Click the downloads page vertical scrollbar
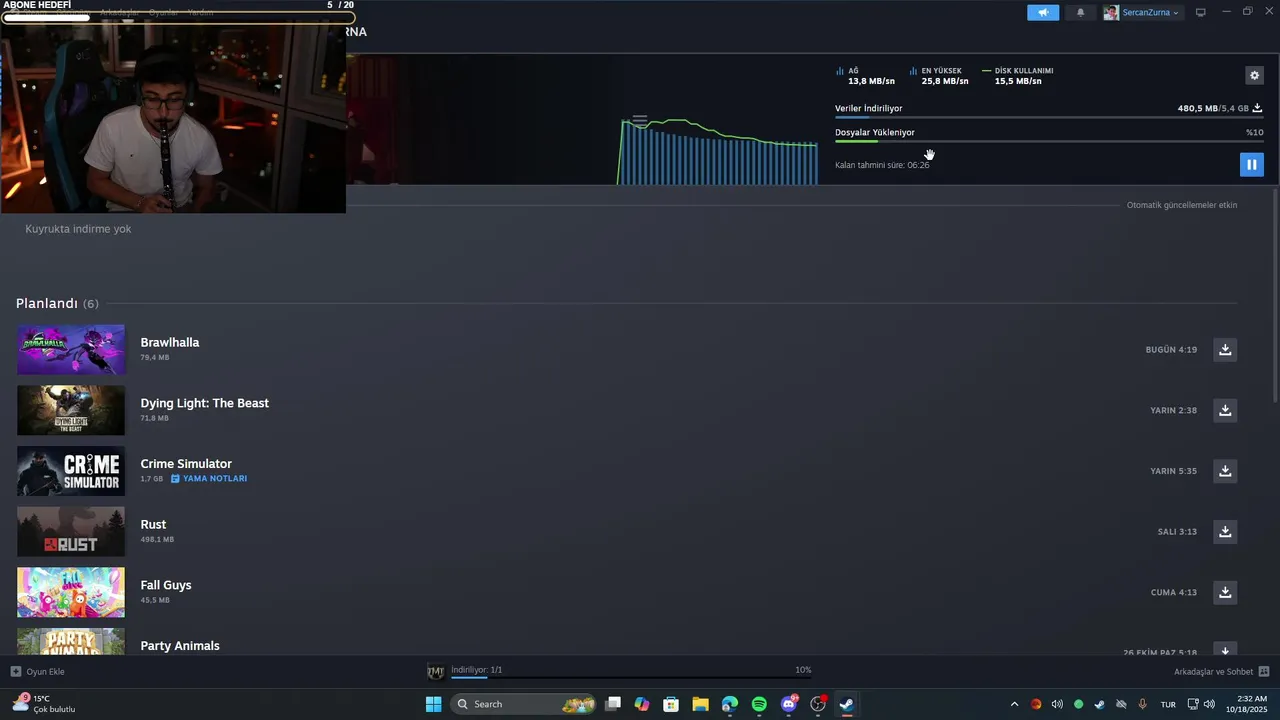This screenshot has width=1280, height=720. [1275, 295]
